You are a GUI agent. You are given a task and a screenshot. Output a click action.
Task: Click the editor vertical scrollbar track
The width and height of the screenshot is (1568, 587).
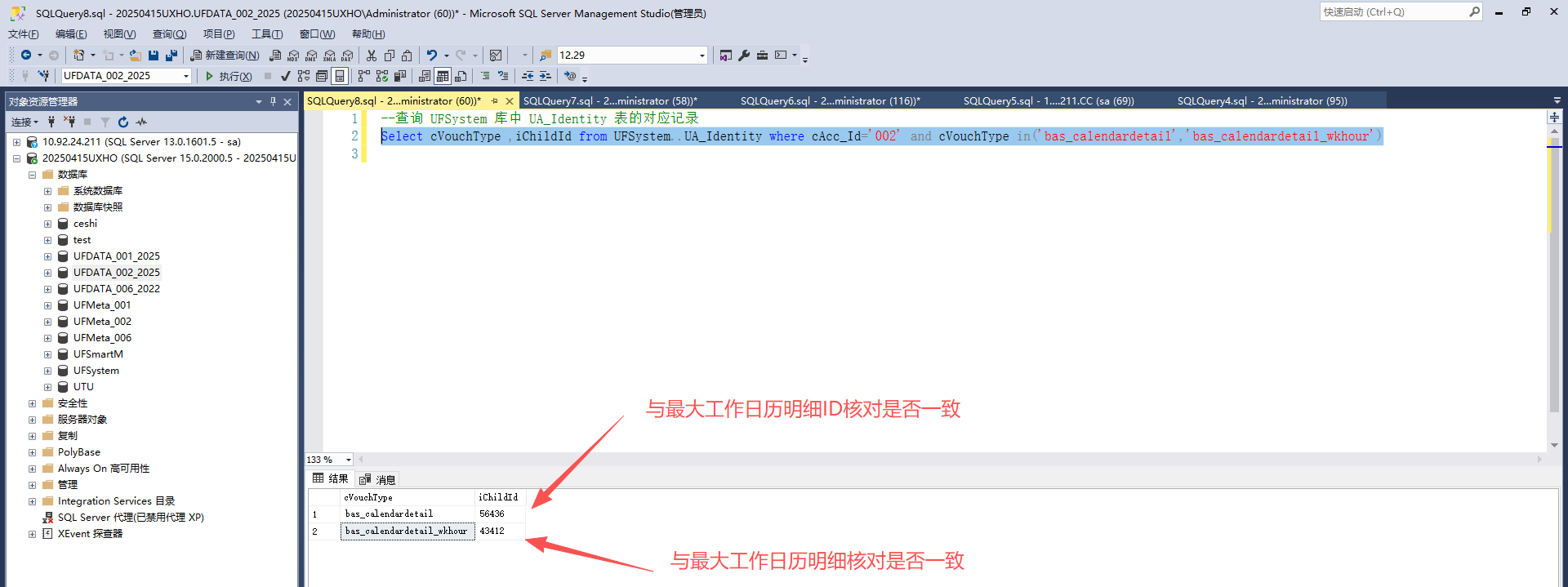point(1554,327)
